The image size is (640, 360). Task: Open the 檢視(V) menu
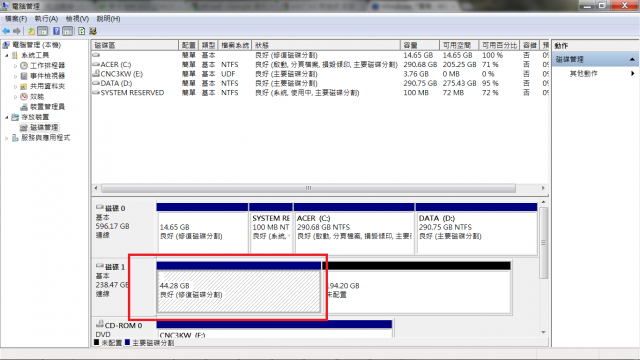(77, 19)
